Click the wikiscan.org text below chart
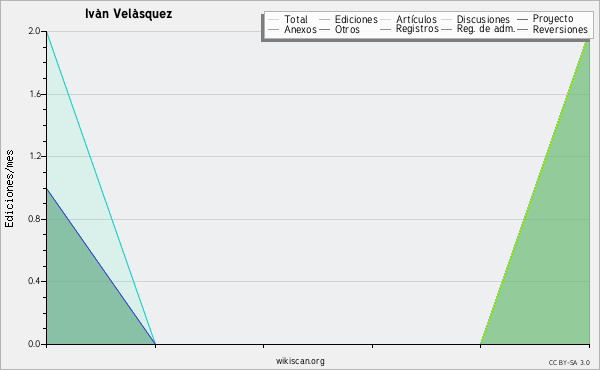Screen dimensions: 600x370 (300, 361)
